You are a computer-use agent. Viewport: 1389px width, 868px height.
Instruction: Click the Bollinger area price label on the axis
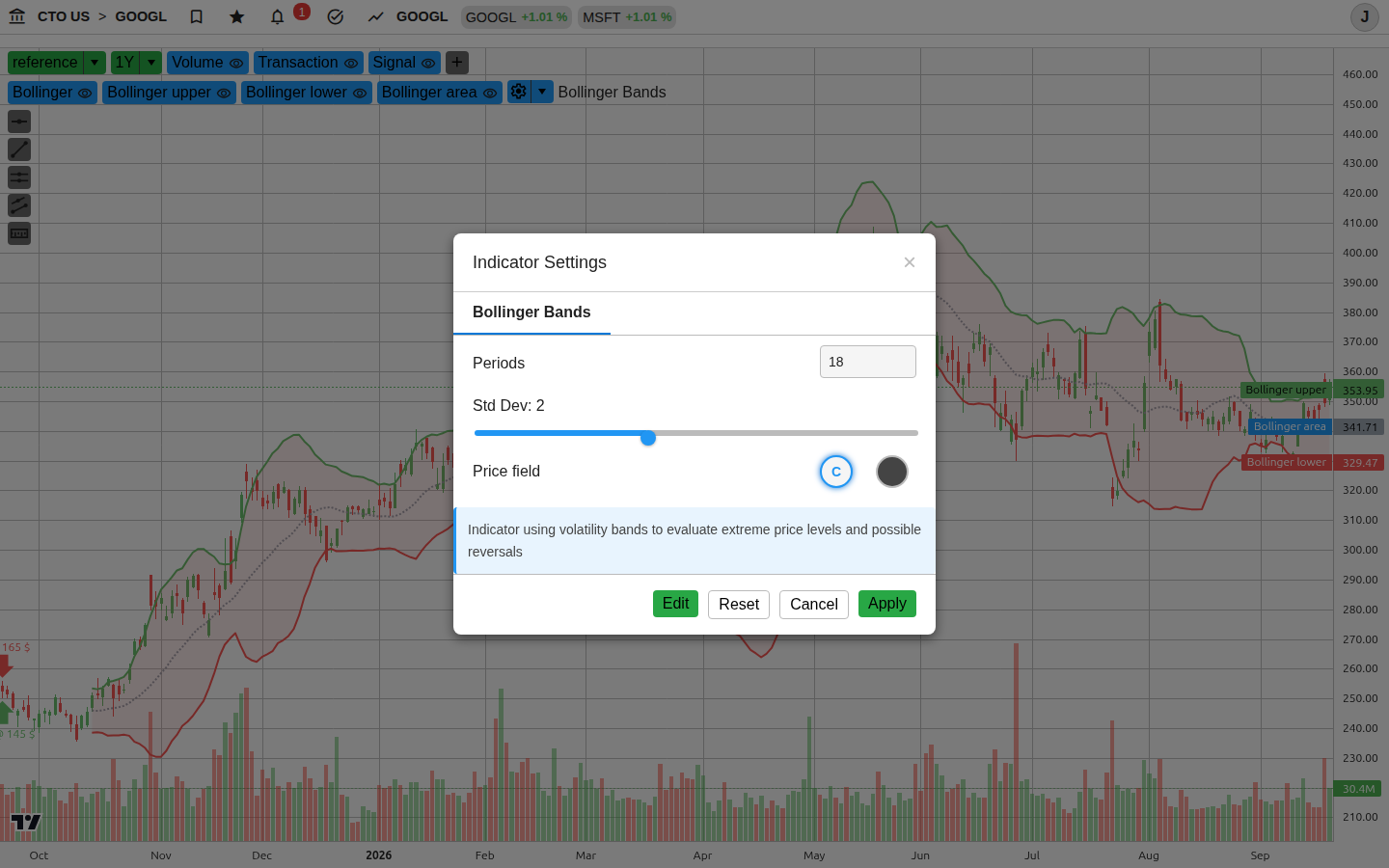[x=1316, y=426]
